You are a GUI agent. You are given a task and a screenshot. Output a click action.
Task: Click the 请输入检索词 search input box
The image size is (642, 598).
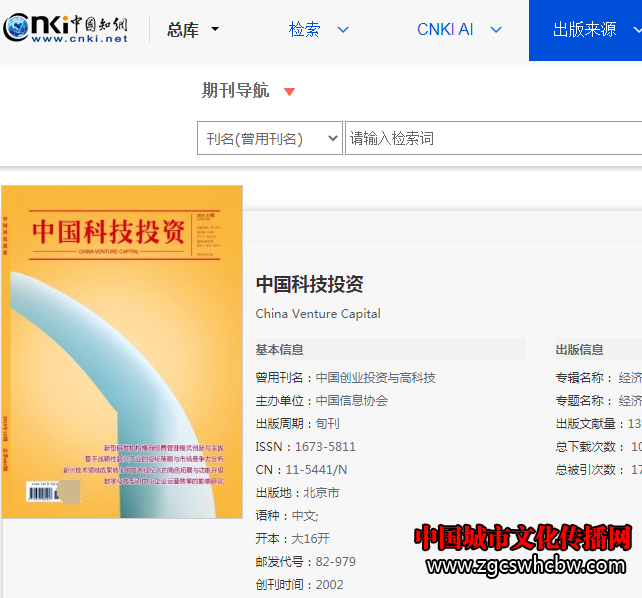[490, 139]
